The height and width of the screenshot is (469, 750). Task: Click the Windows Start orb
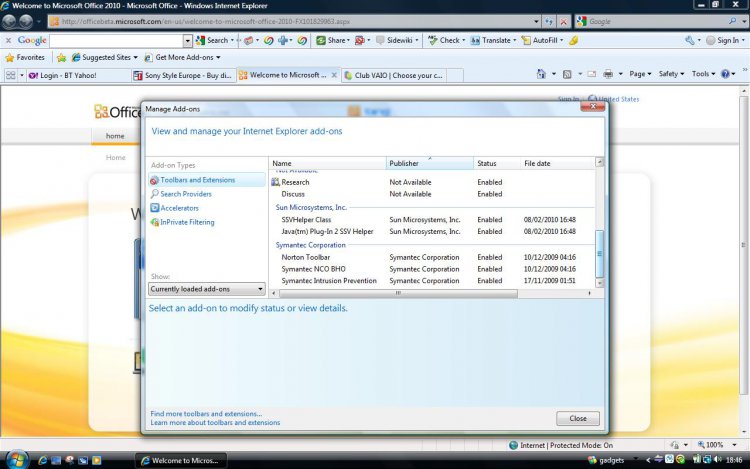pyautogui.click(x=17, y=460)
